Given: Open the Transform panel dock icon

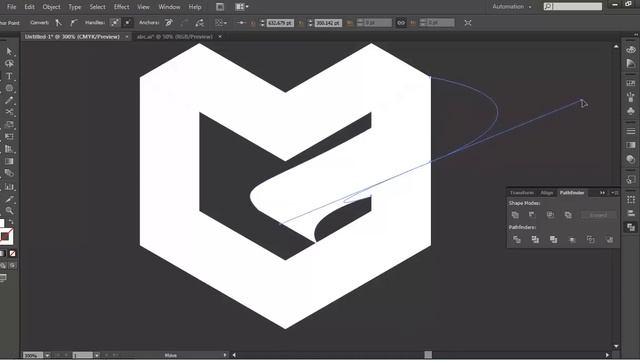Looking at the screenshot, I should point(631,200).
